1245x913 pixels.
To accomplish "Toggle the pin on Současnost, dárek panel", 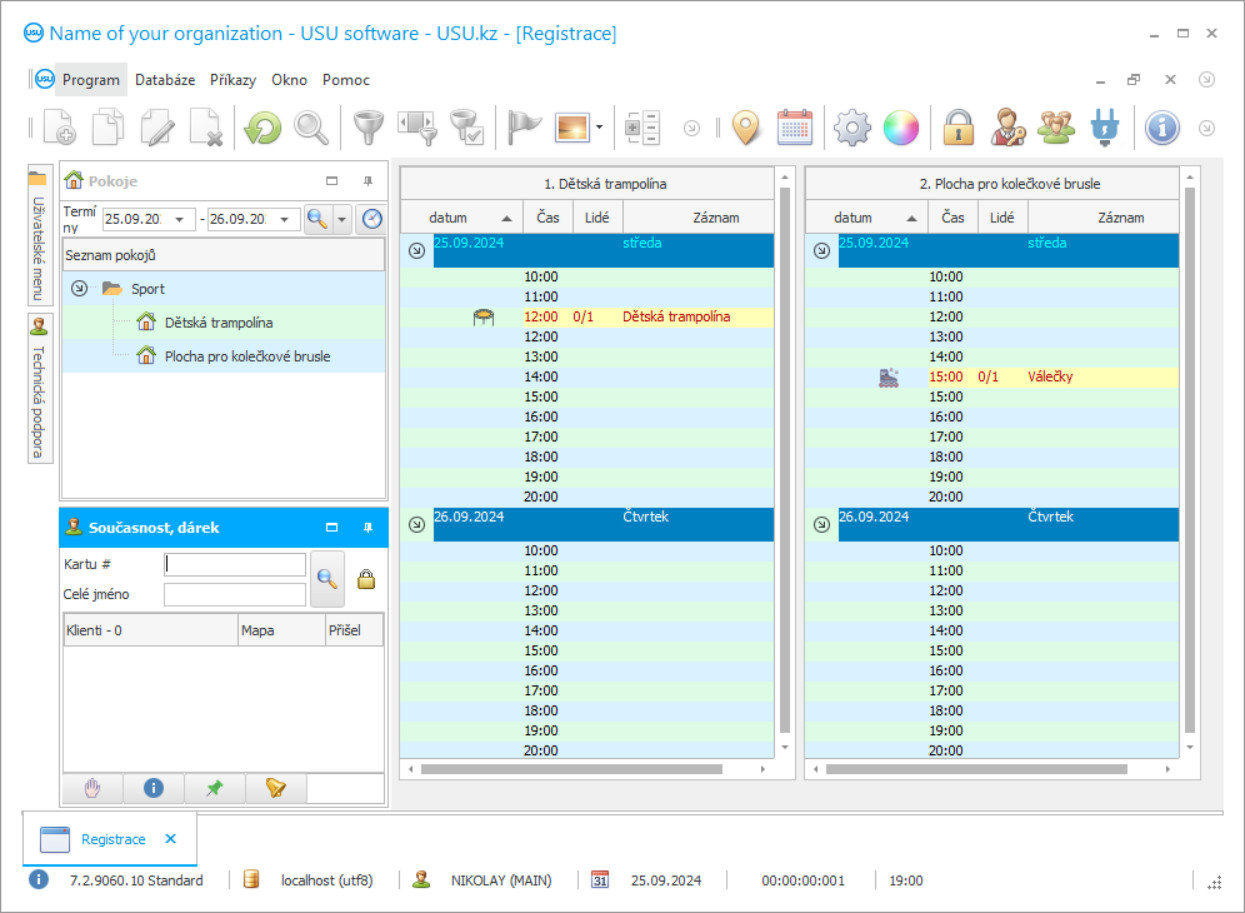I will (368, 527).
